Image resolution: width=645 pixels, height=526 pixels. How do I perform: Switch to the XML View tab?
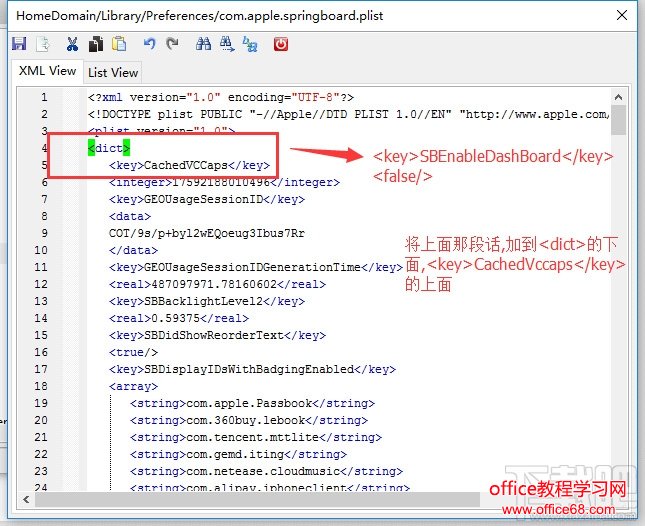pyautogui.click(x=47, y=71)
